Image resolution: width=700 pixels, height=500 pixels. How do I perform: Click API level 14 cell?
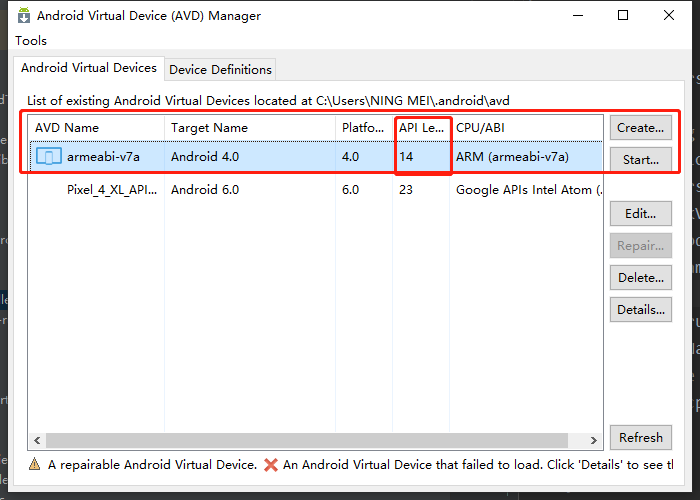tap(406, 157)
